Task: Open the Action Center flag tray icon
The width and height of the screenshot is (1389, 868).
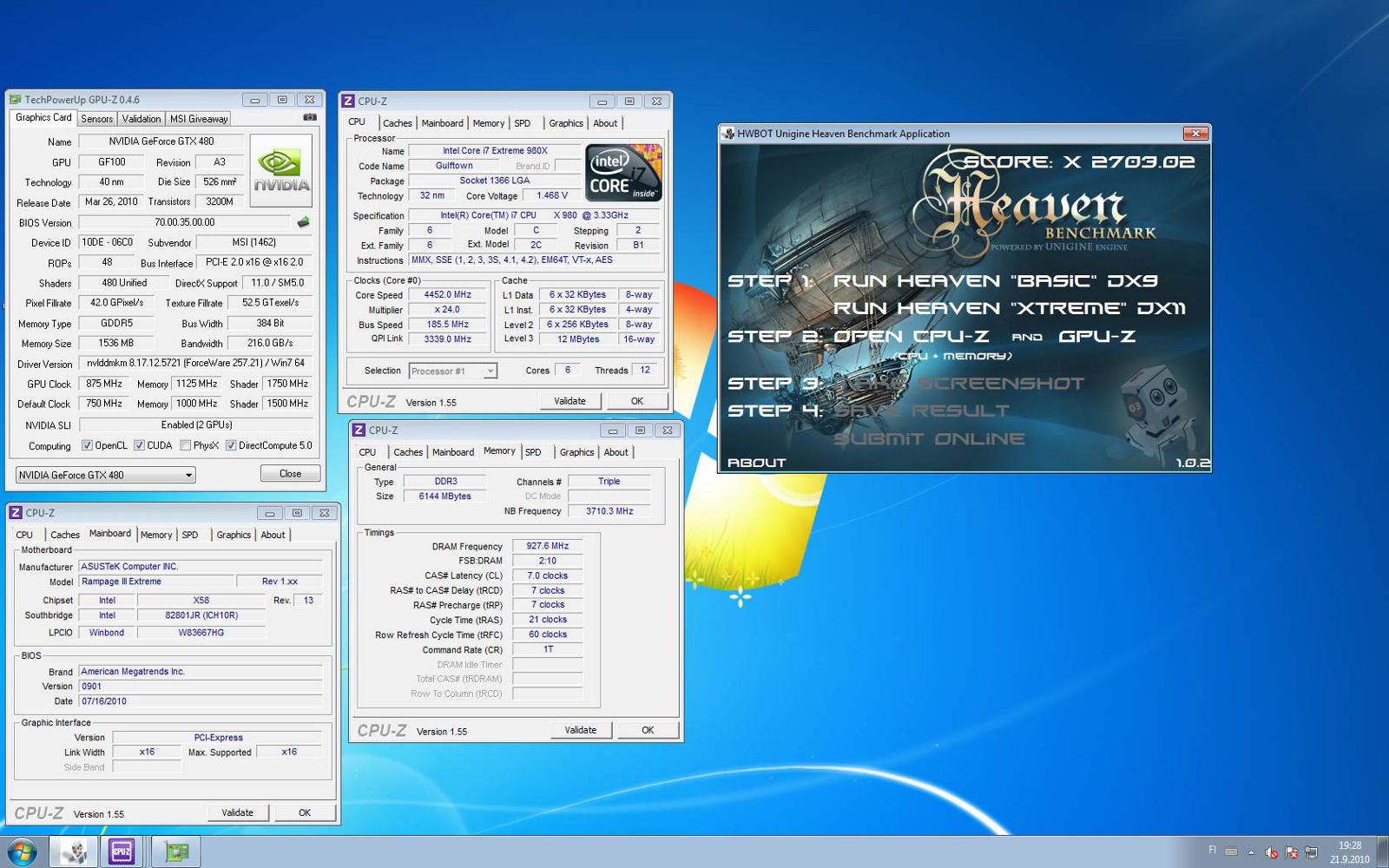Action: 1291,852
